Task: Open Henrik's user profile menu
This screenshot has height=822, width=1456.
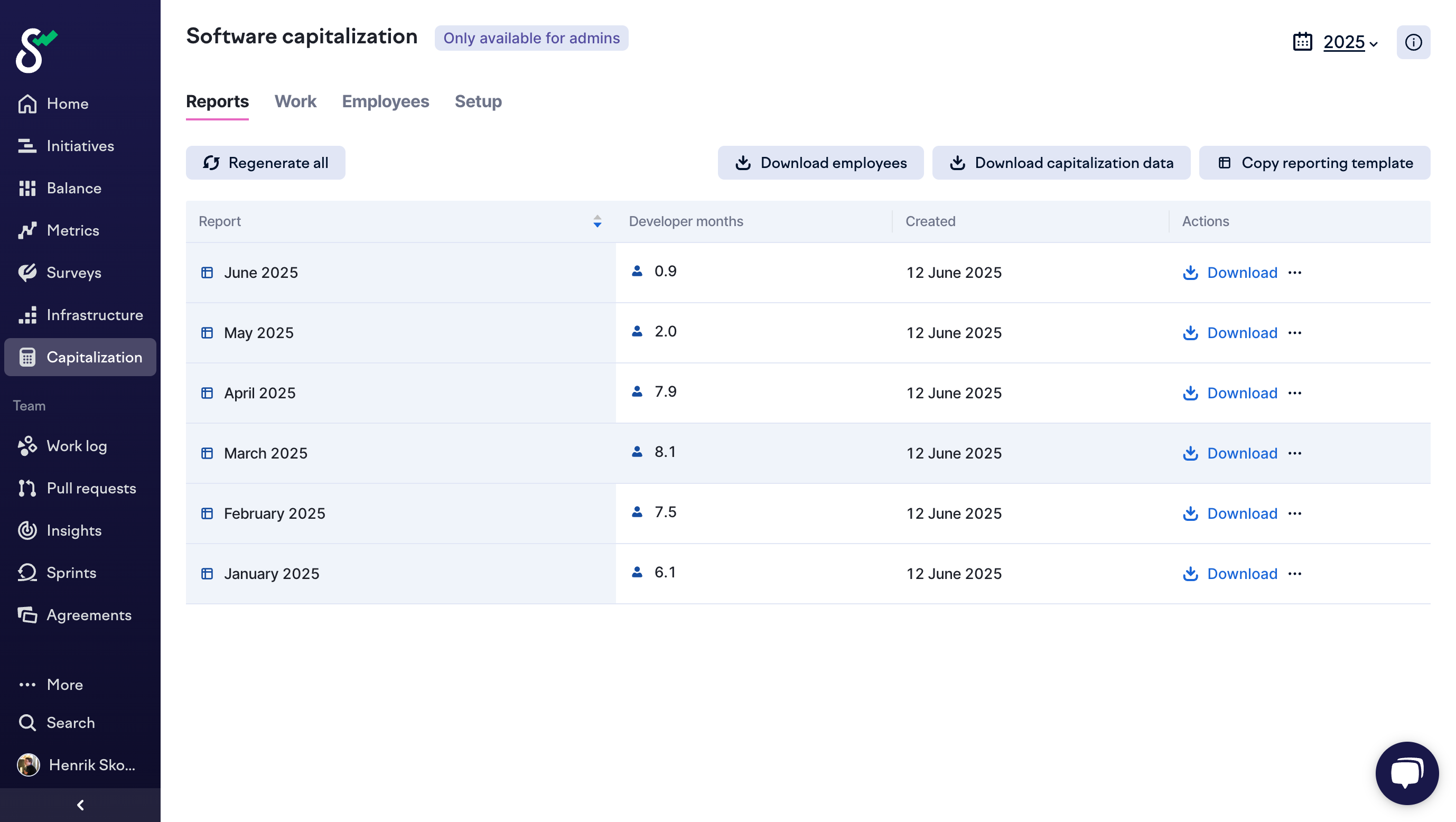Action: coord(76,765)
